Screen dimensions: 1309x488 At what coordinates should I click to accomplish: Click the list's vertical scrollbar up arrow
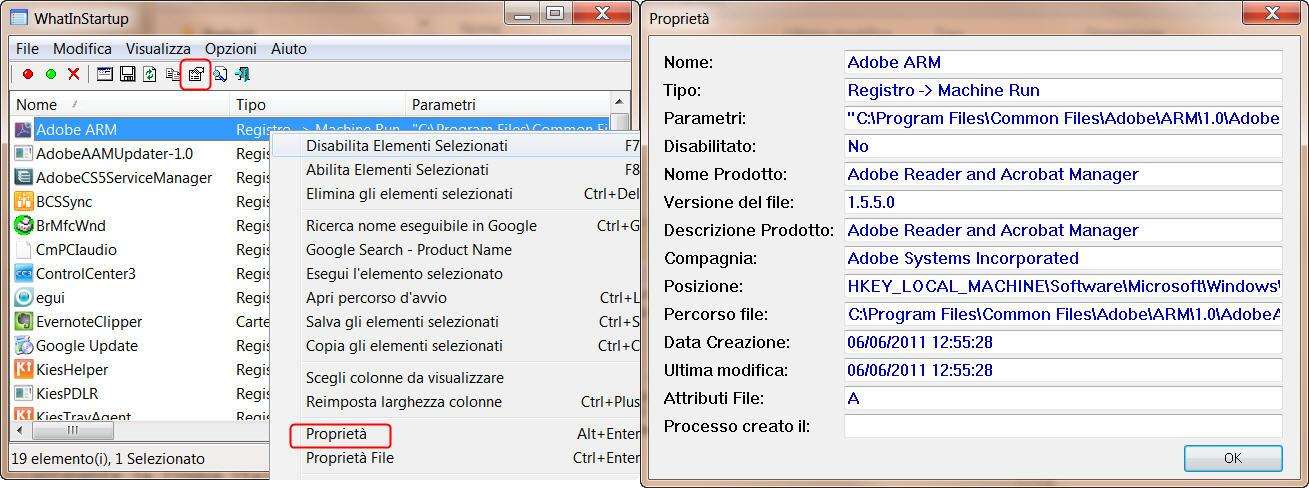(x=621, y=103)
